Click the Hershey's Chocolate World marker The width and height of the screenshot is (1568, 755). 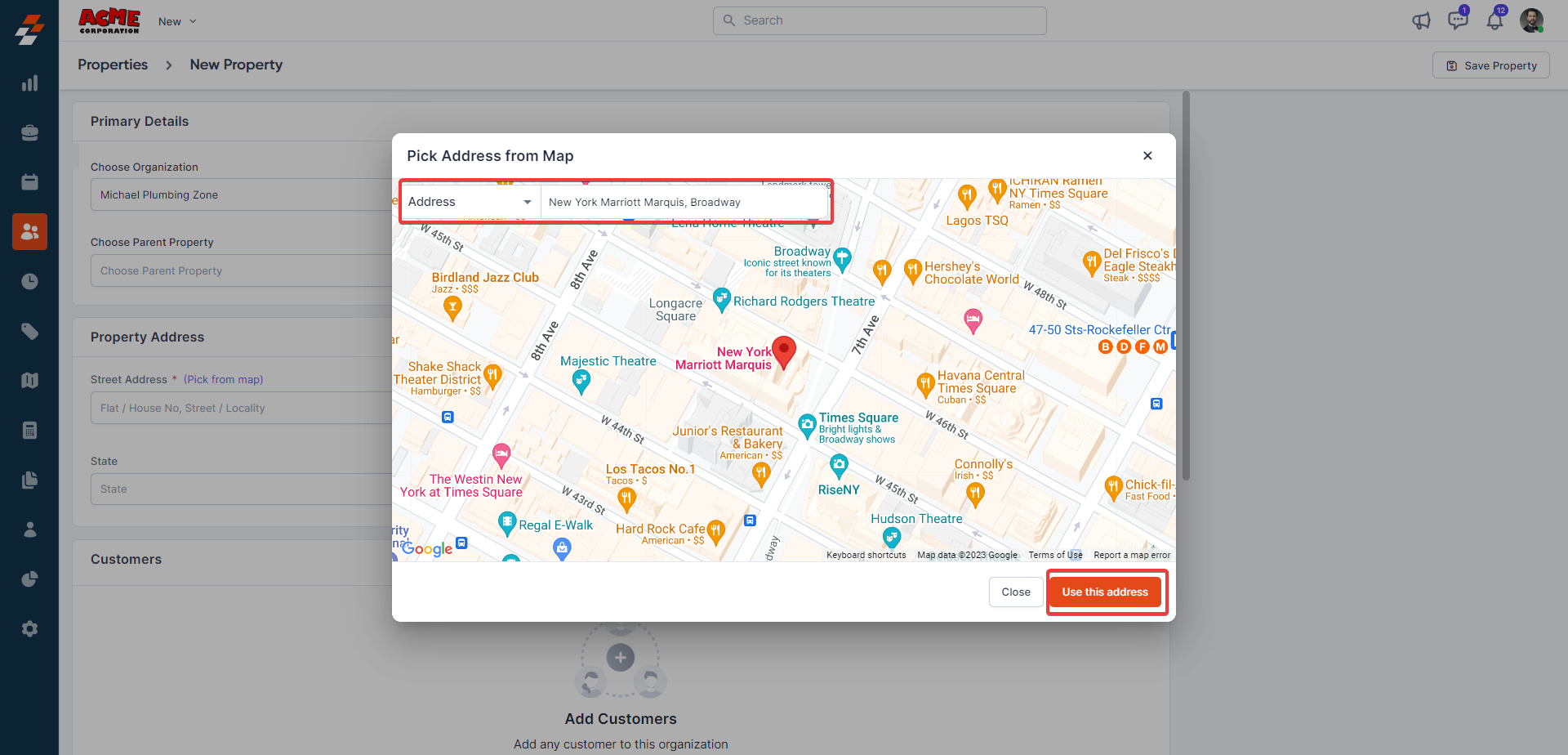coord(913,271)
